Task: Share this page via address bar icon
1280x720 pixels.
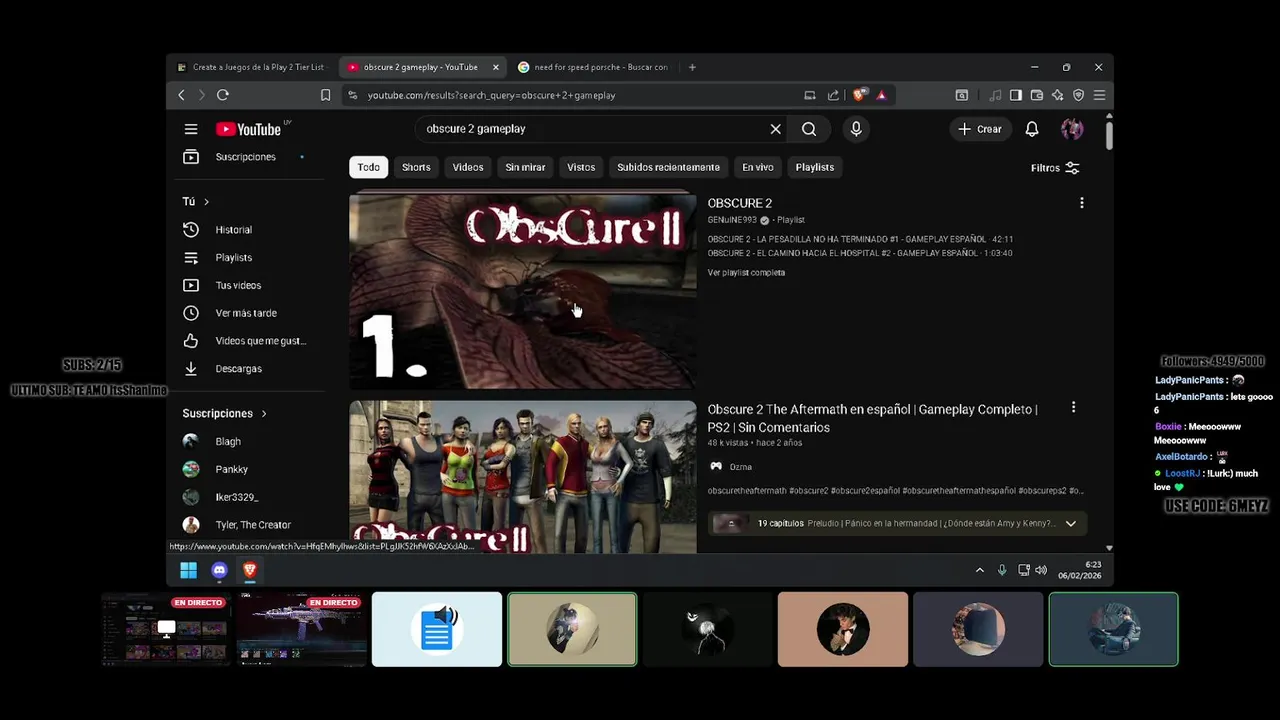Action: click(x=833, y=95)
